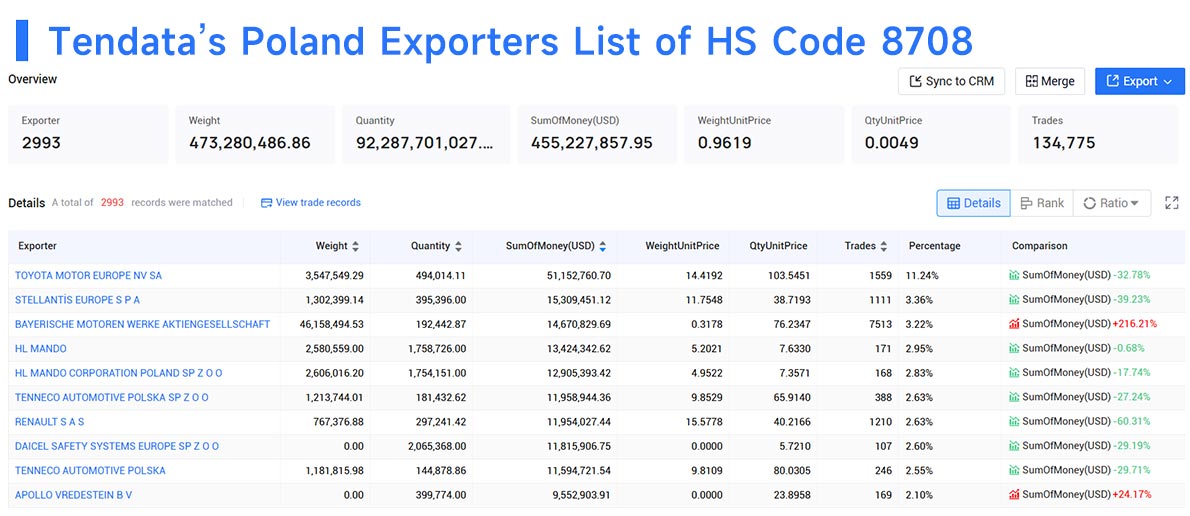The image size is (1190, 516).
Task: Click the 11.24% percentage cell
Action: 922,275
